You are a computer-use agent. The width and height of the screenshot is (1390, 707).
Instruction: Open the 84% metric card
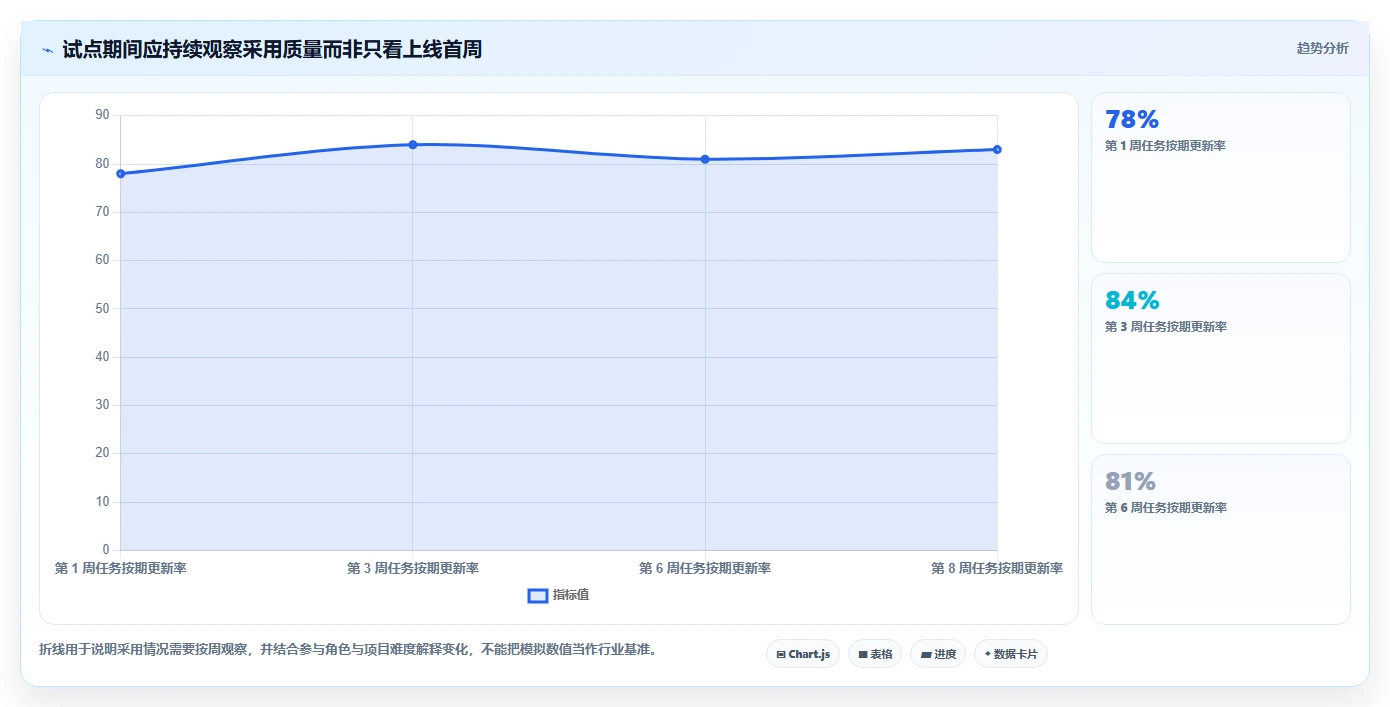(1221, 358)
